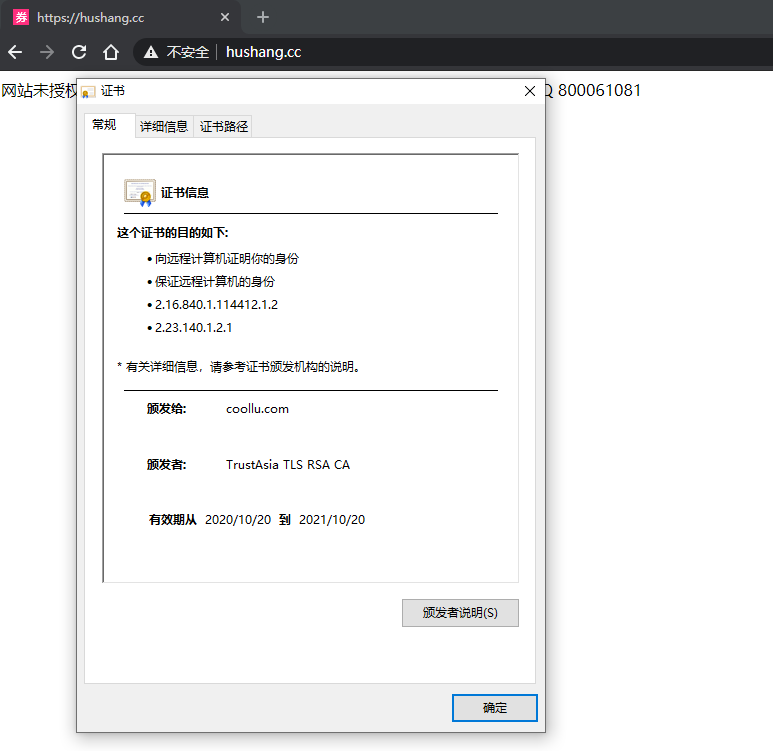Click the hushang.cc address bar text

[x=263, y=52]
